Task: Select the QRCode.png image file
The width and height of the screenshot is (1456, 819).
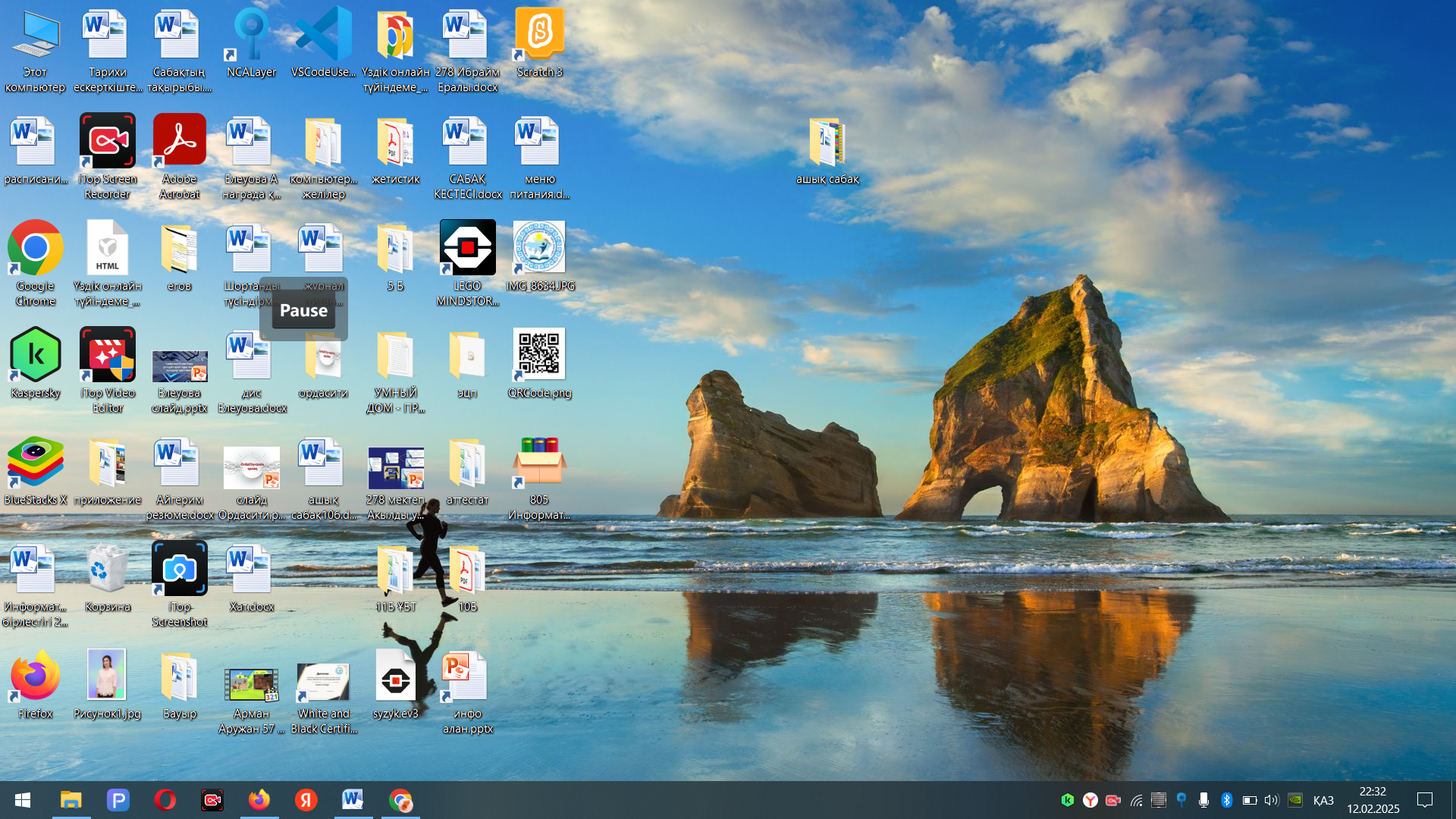Action: pos(539,356)
